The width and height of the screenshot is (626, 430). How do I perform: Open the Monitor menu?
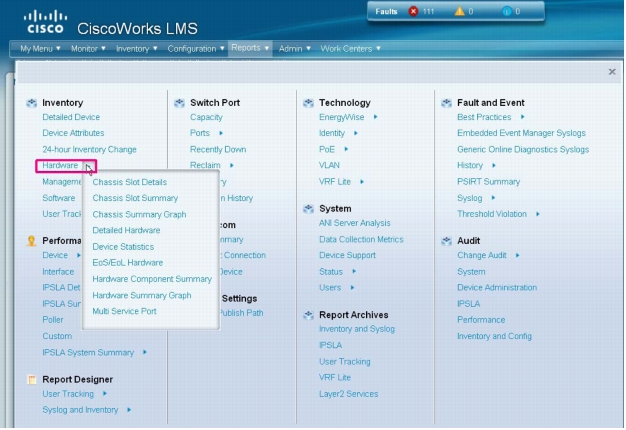coord(88,49)
